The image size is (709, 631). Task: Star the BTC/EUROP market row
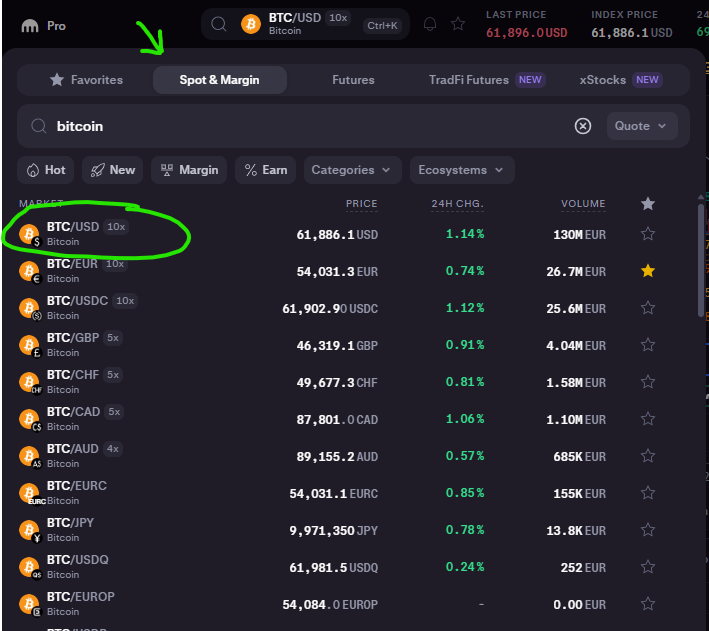coord(648,604)
